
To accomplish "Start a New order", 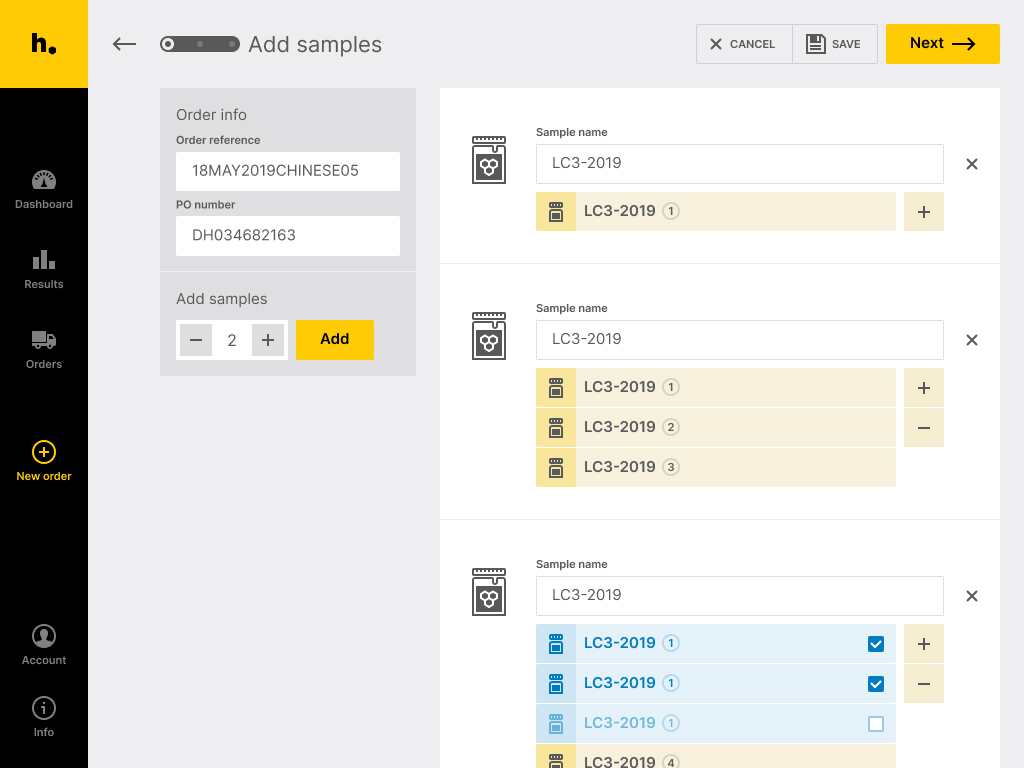I will (44, 462).
